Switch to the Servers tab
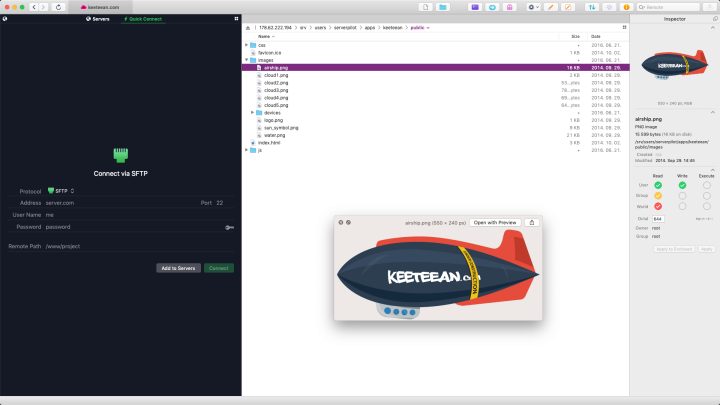Screen dimensions: 720x405 tap(98, 19)
